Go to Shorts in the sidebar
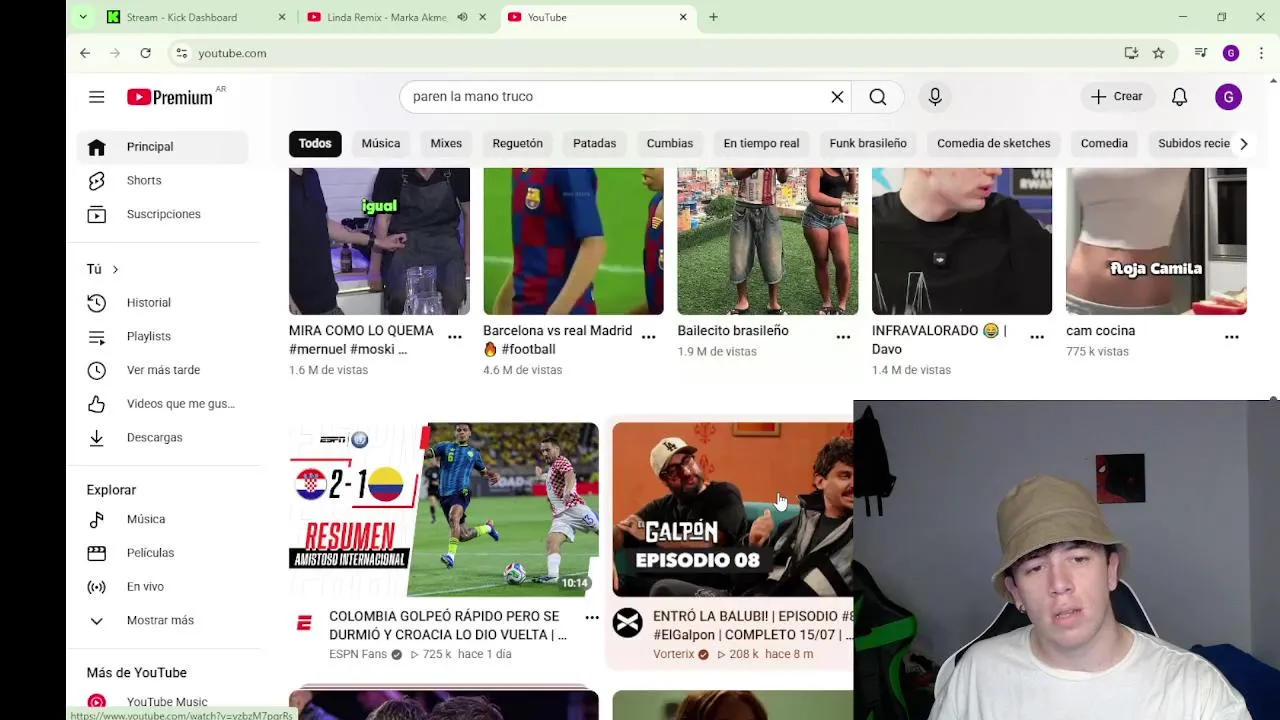Viewport: 1280px width, 720px height. pyautogui.click(x=162, y=180)
